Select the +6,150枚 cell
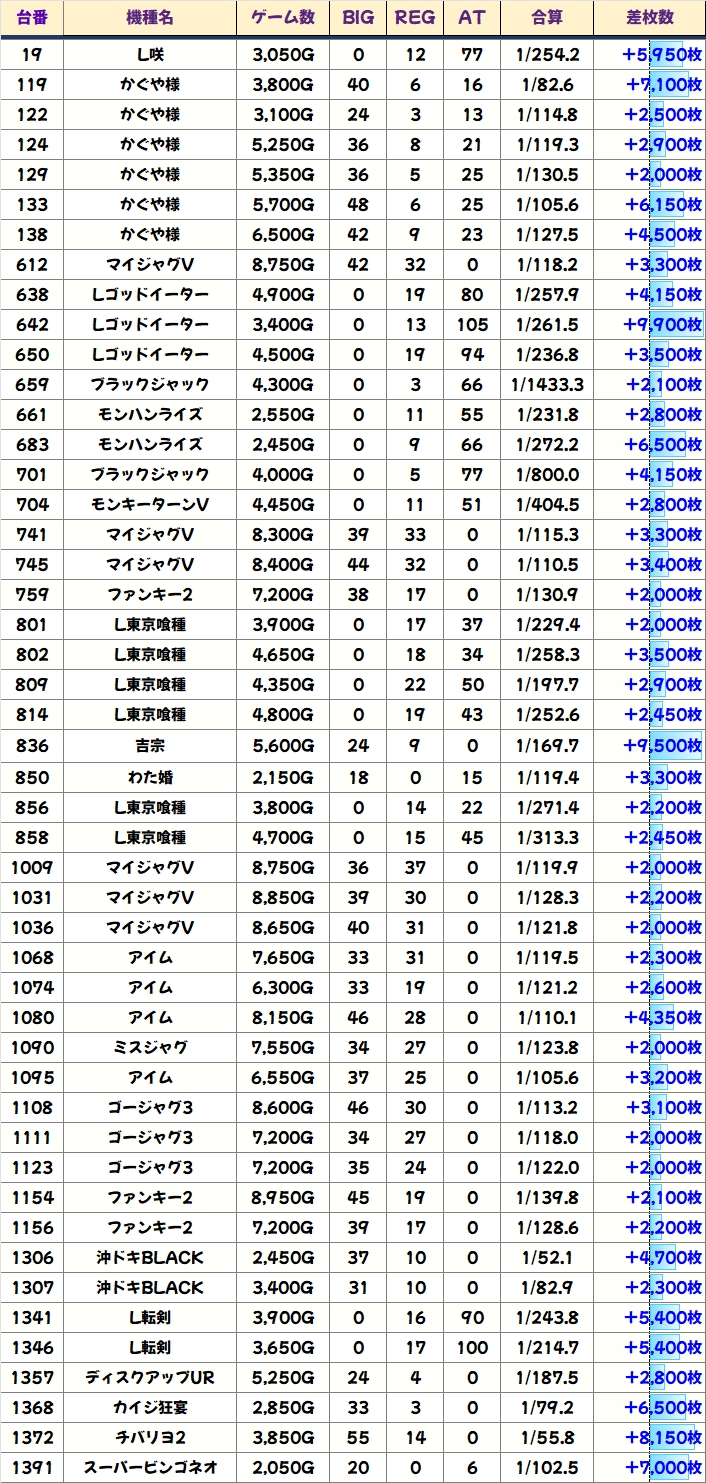706x1483 pixels. pyautogui.click(x=649, y=205)
